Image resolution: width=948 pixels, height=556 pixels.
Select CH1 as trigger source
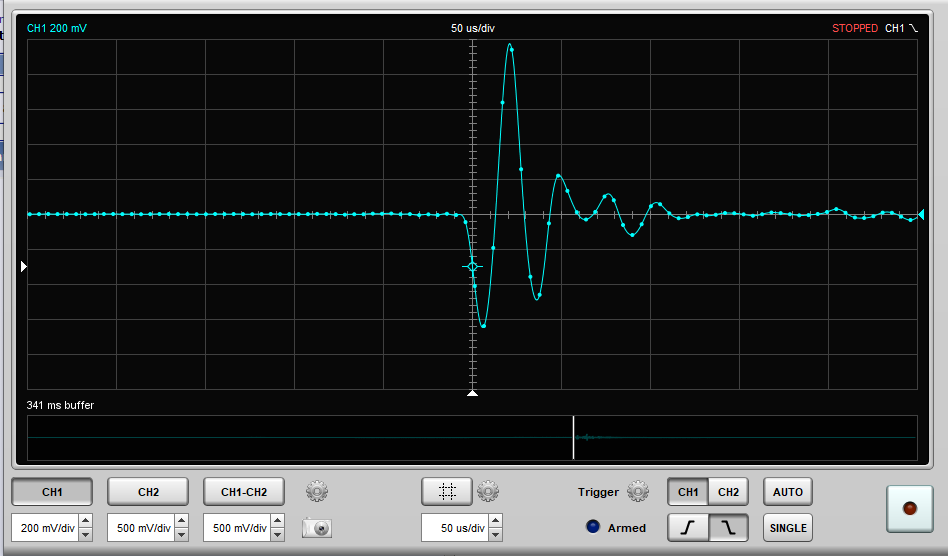[688, 492]
